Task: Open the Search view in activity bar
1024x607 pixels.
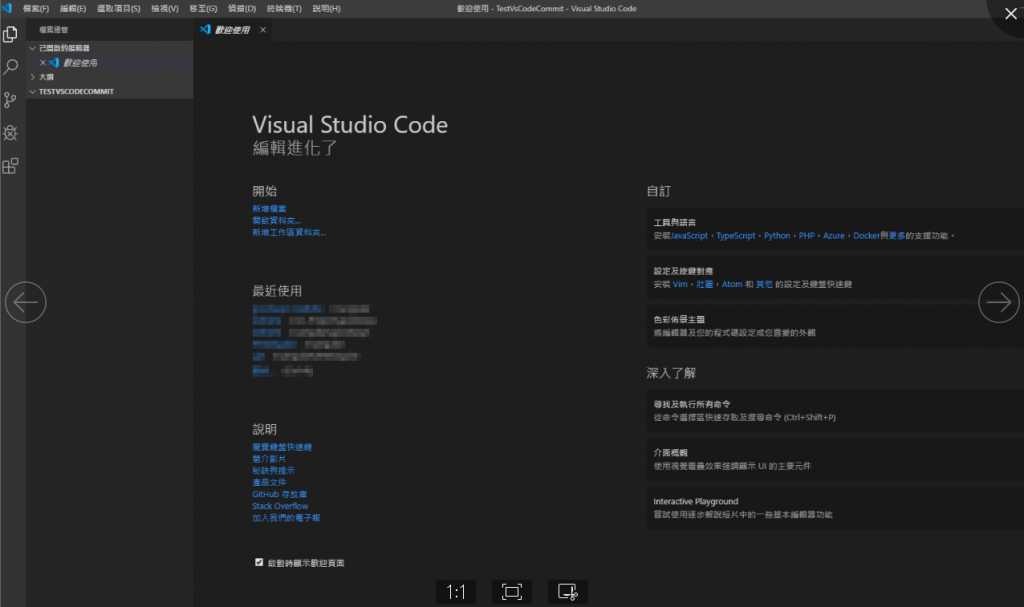Action: pyautogui.click(x=10, y=67)
